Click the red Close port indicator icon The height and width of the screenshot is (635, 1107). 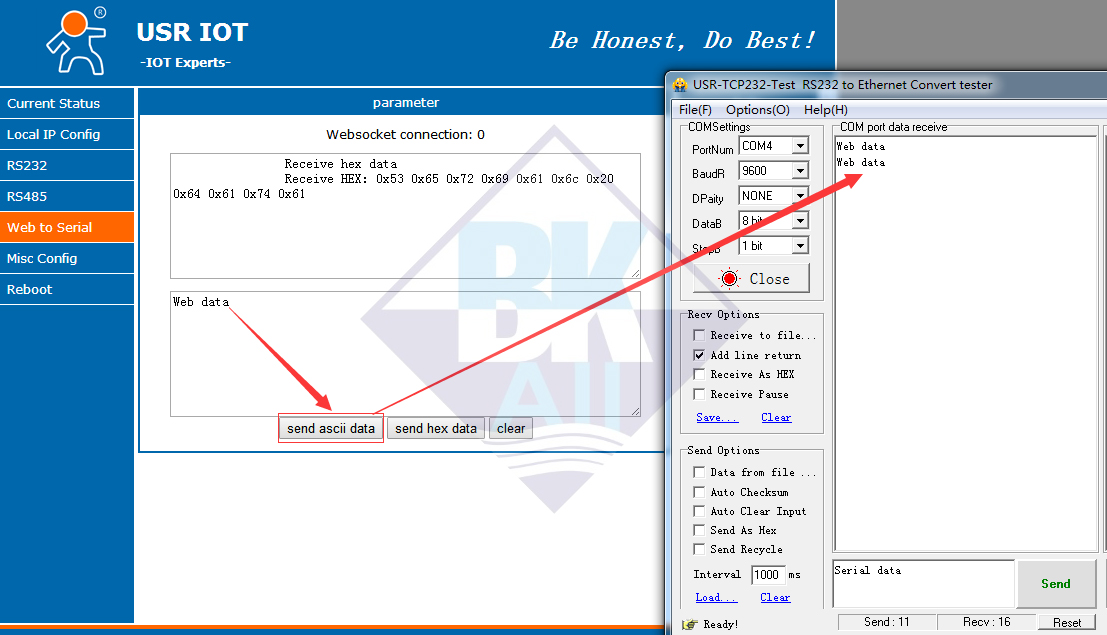tap(729, 278)
